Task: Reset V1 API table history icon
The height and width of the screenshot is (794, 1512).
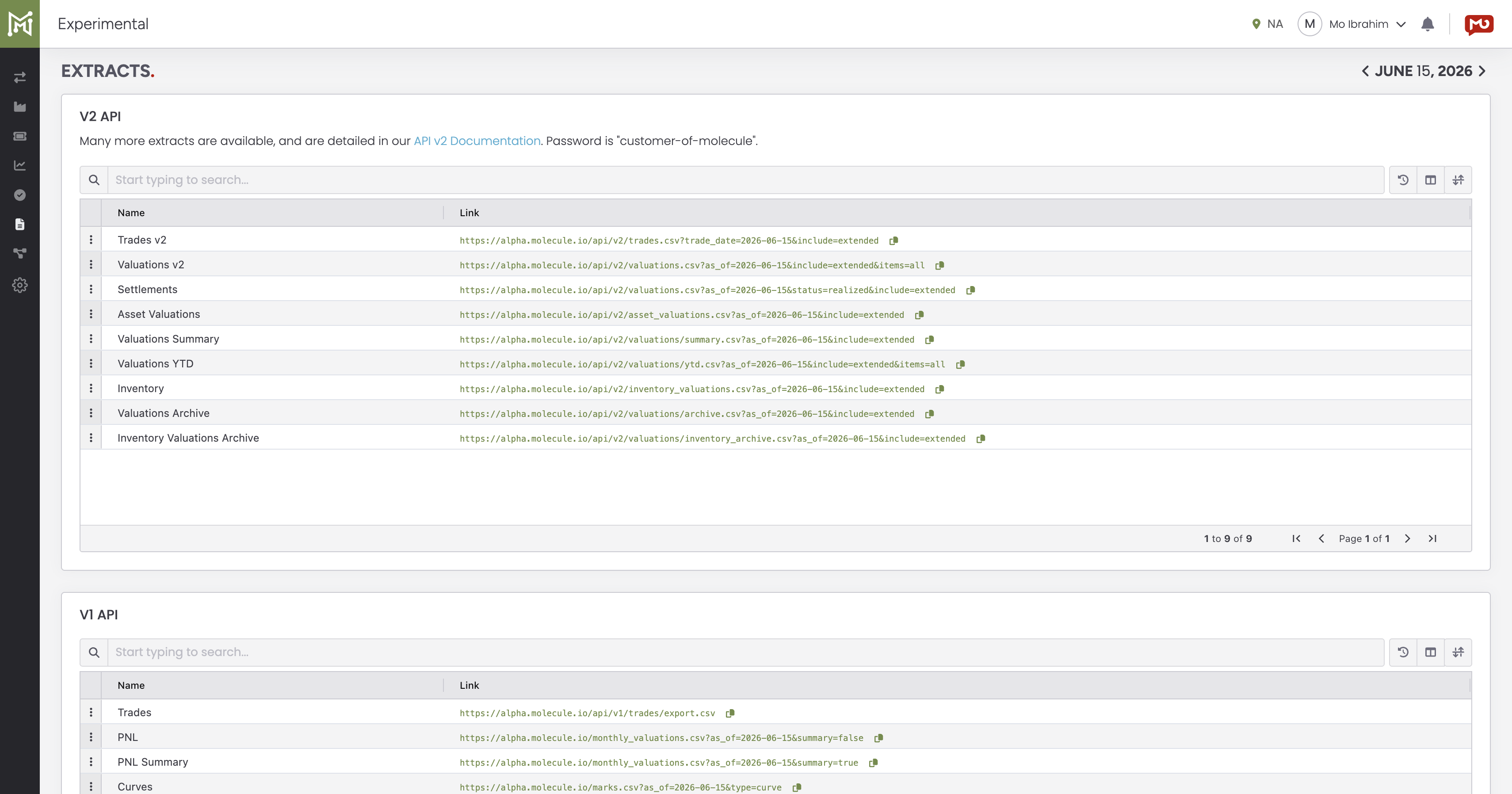Action: [1403, 653]
